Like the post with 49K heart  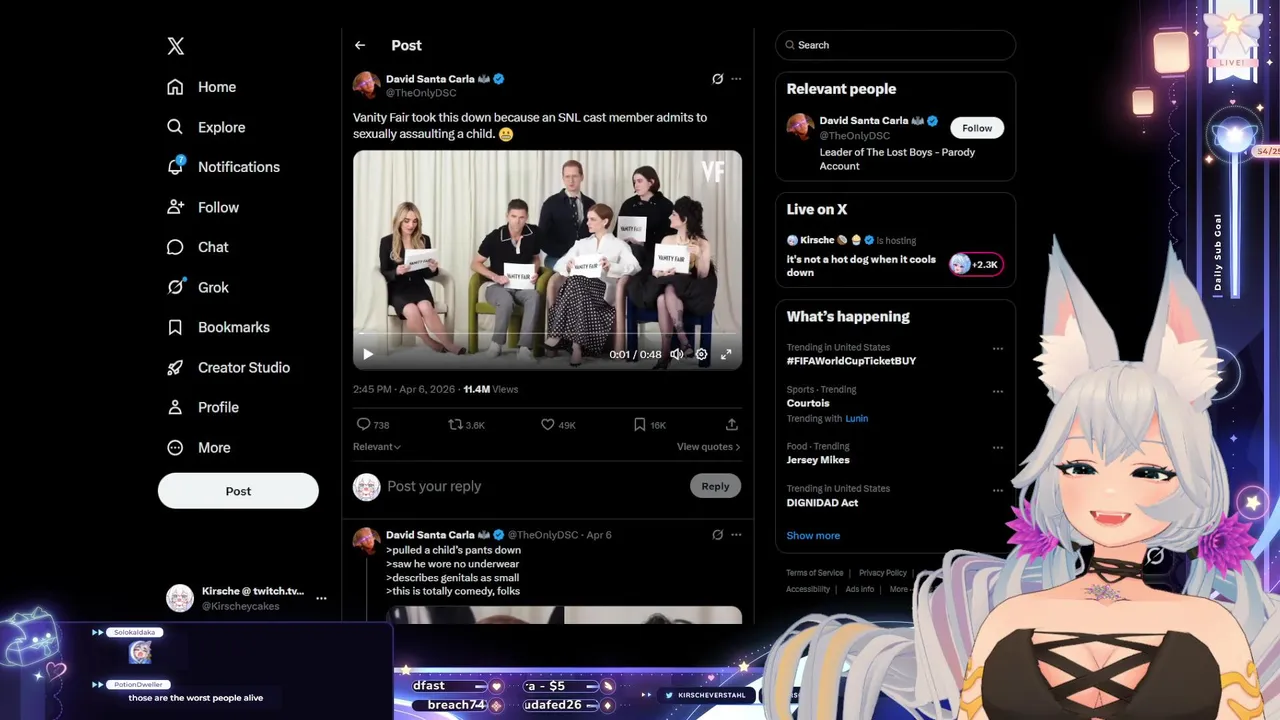[558, 425]
